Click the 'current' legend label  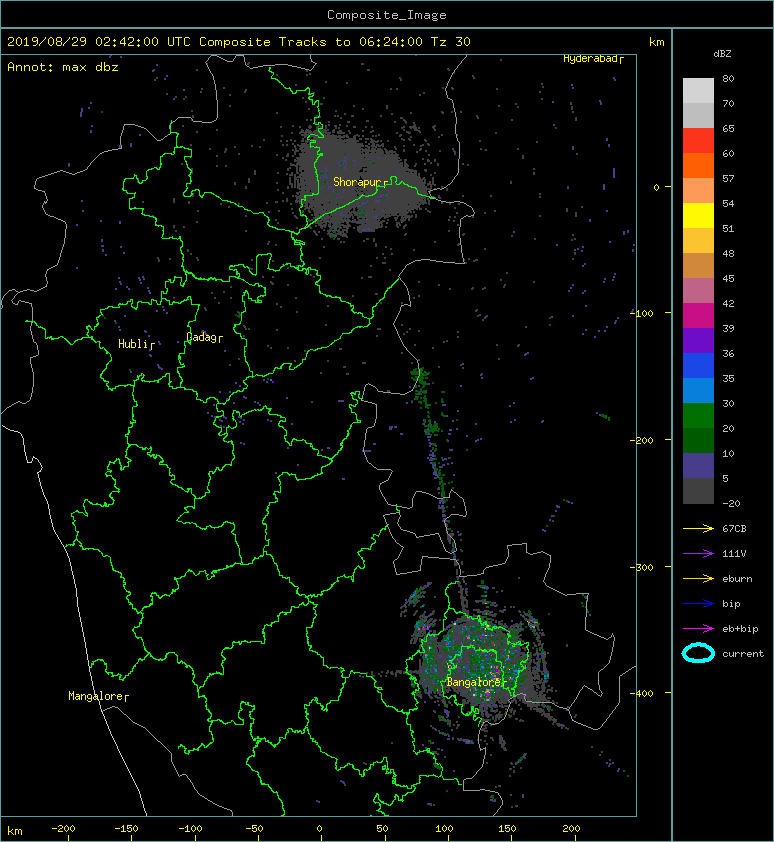click(743, 654)
